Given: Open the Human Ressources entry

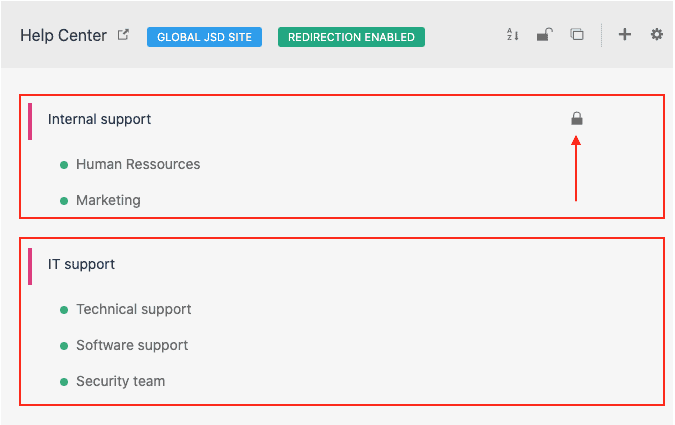Looking at the screenshot, I should tap(138, 164).
